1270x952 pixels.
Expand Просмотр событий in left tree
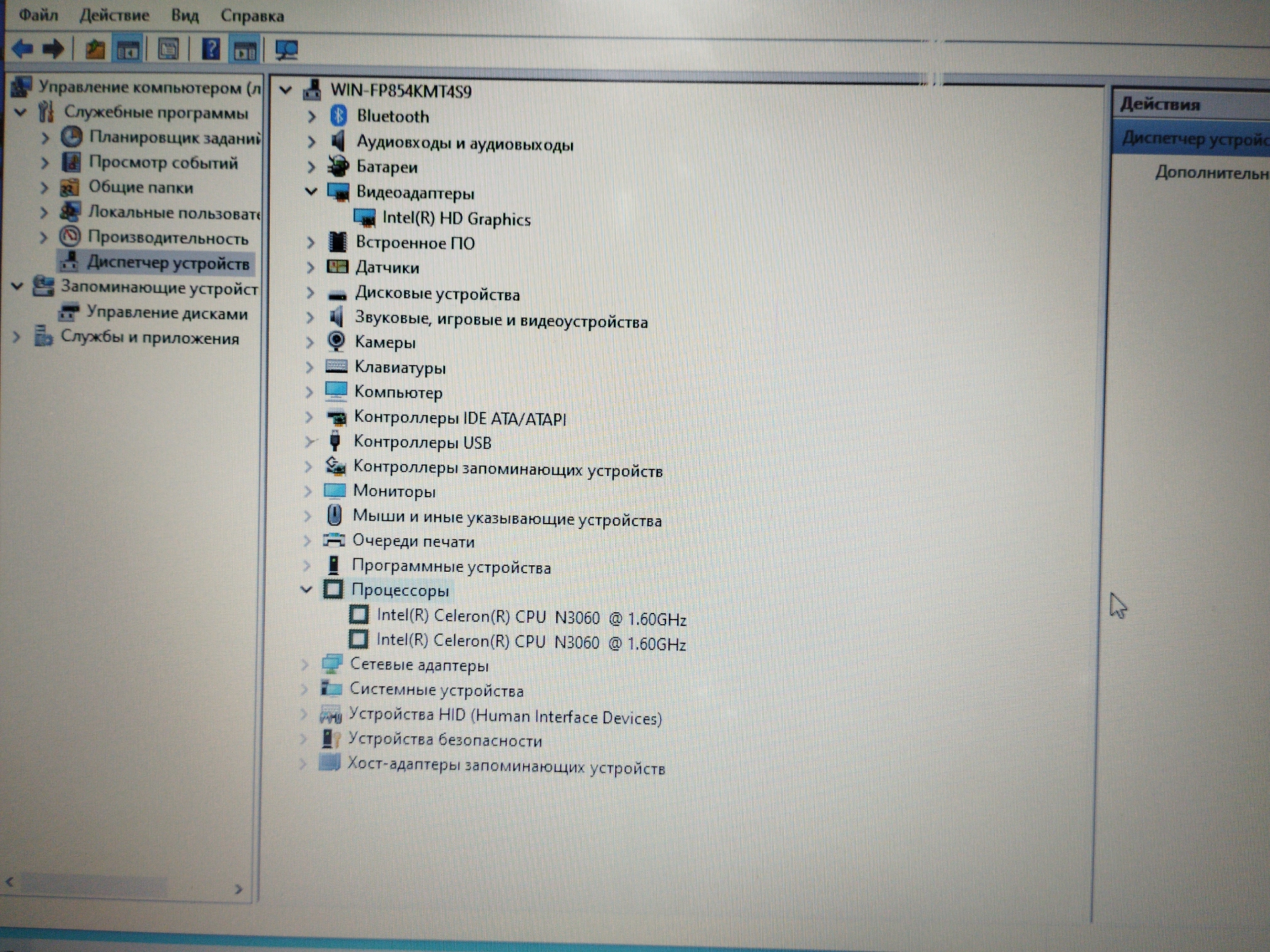point(45,162)
